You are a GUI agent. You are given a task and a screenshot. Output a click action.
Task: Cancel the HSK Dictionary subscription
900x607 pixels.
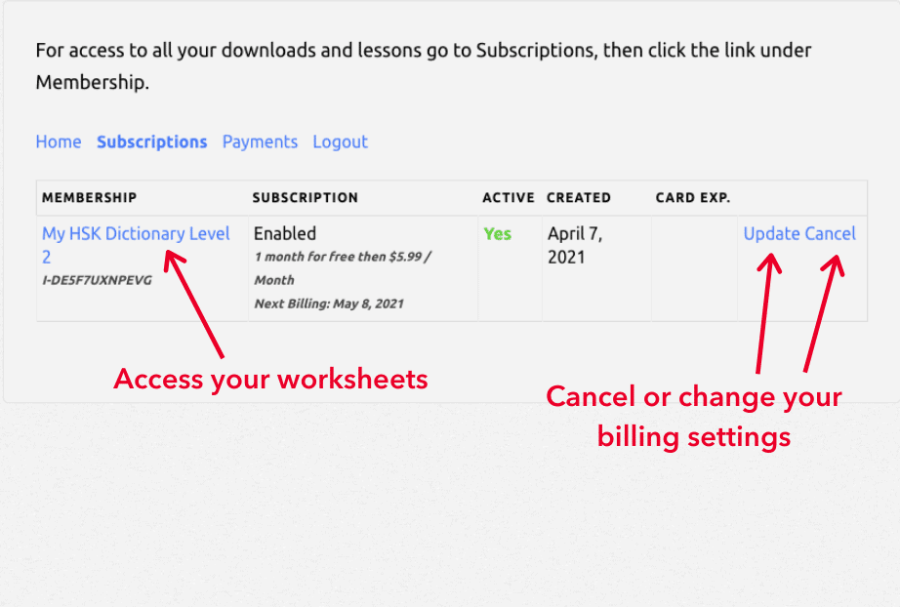click(x=830, y=234)
